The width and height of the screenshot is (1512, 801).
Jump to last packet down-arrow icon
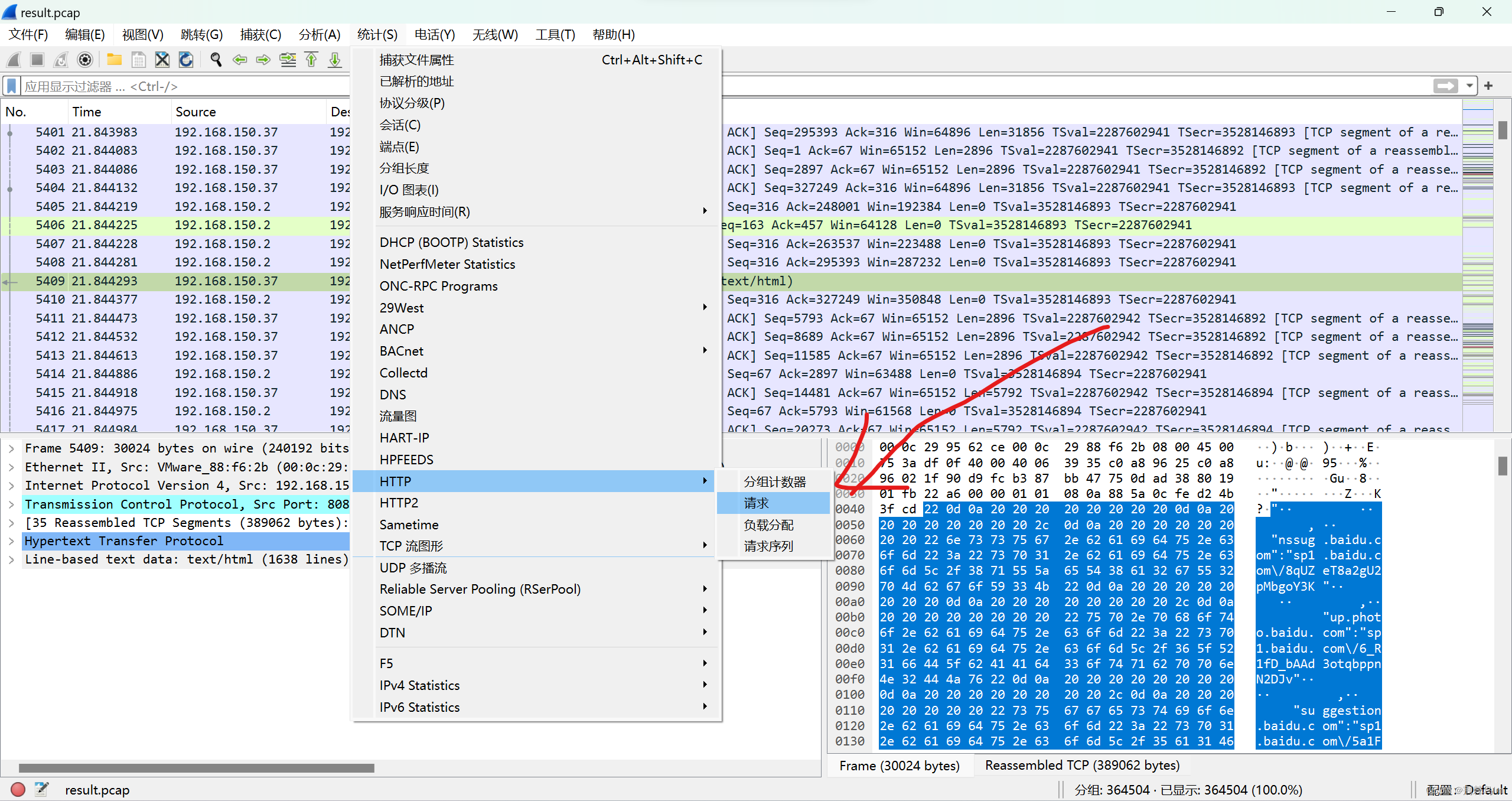point(335,60)
